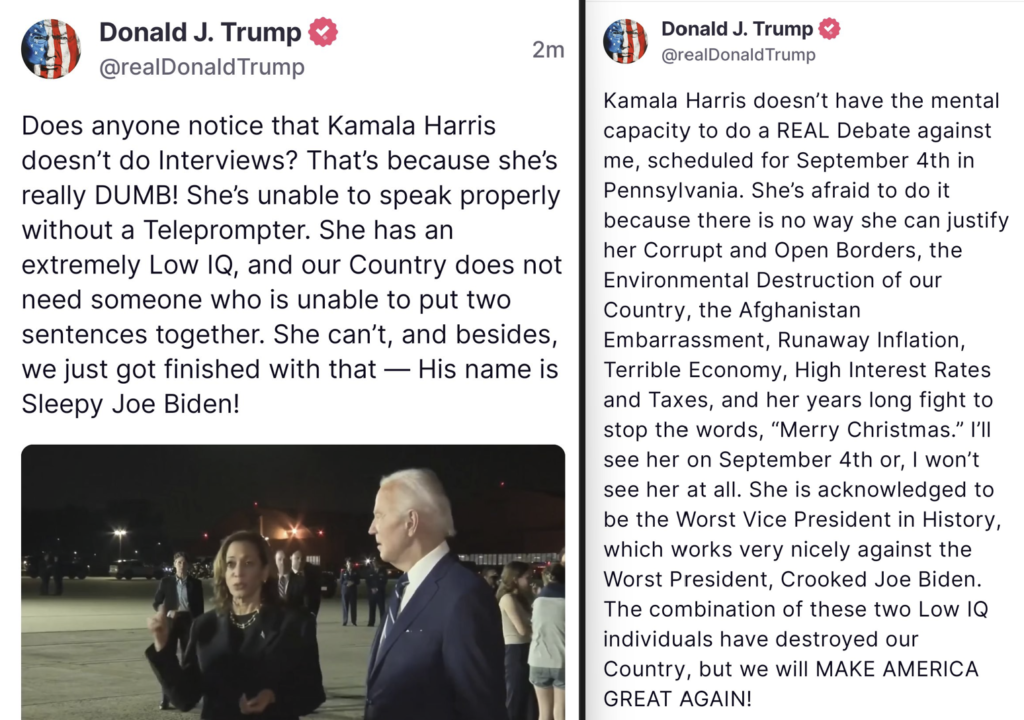
Task: Click "GREAT AGAIN!" closing line in right post
Action: [678, 698]
